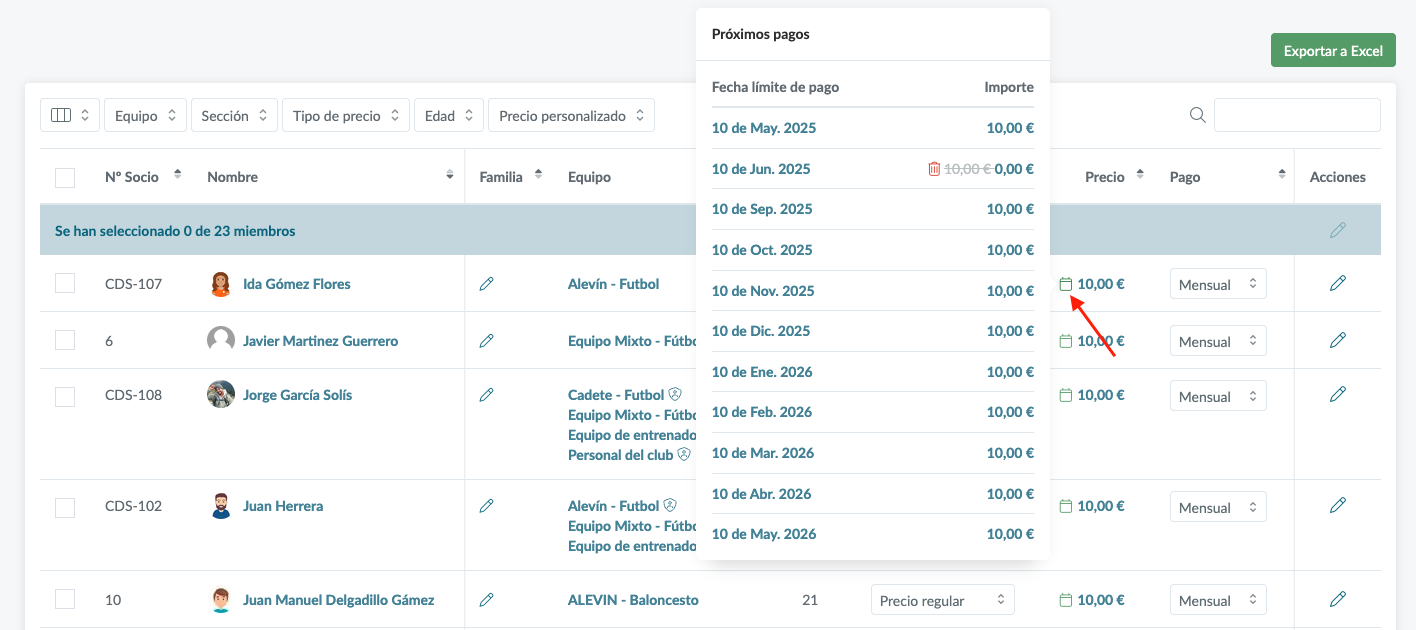Open the Equipo filter dropdown

click(x=145, y=116)
